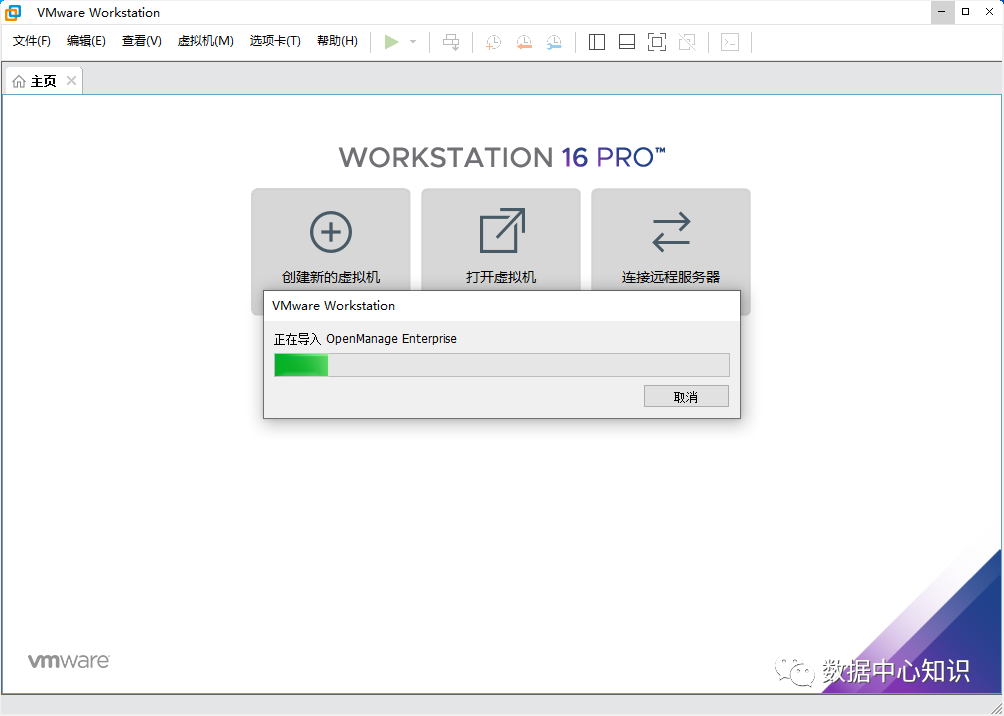The width and height of the screenshot is (1004, 716).
Task: Toggle the thumbnail bar panel icon
Action: point(627,42)
